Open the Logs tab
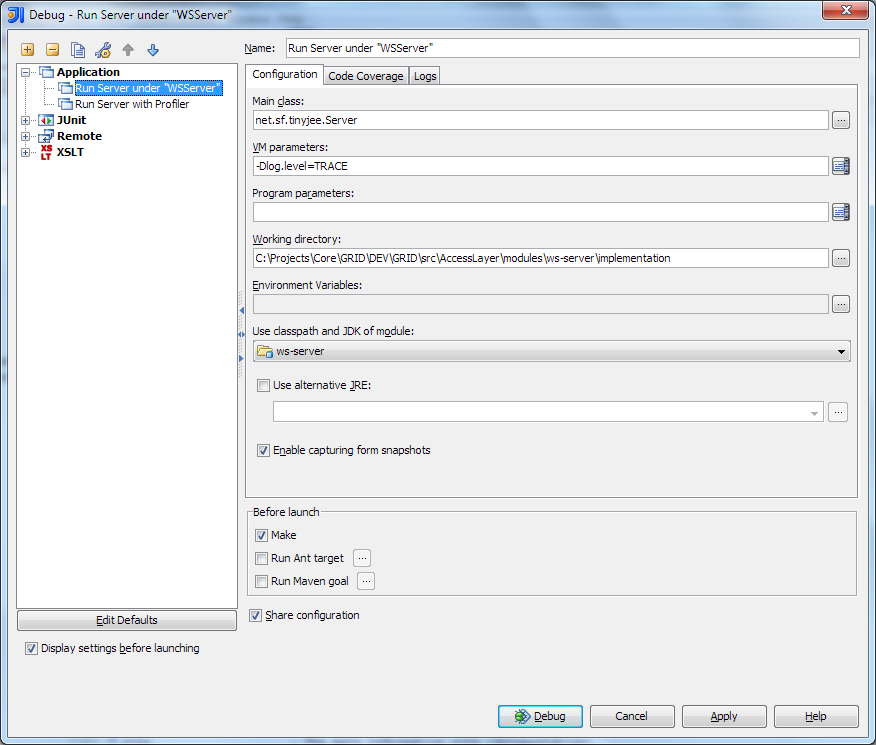Viewport: 876px width, 745px height. (x=425, y=76)
